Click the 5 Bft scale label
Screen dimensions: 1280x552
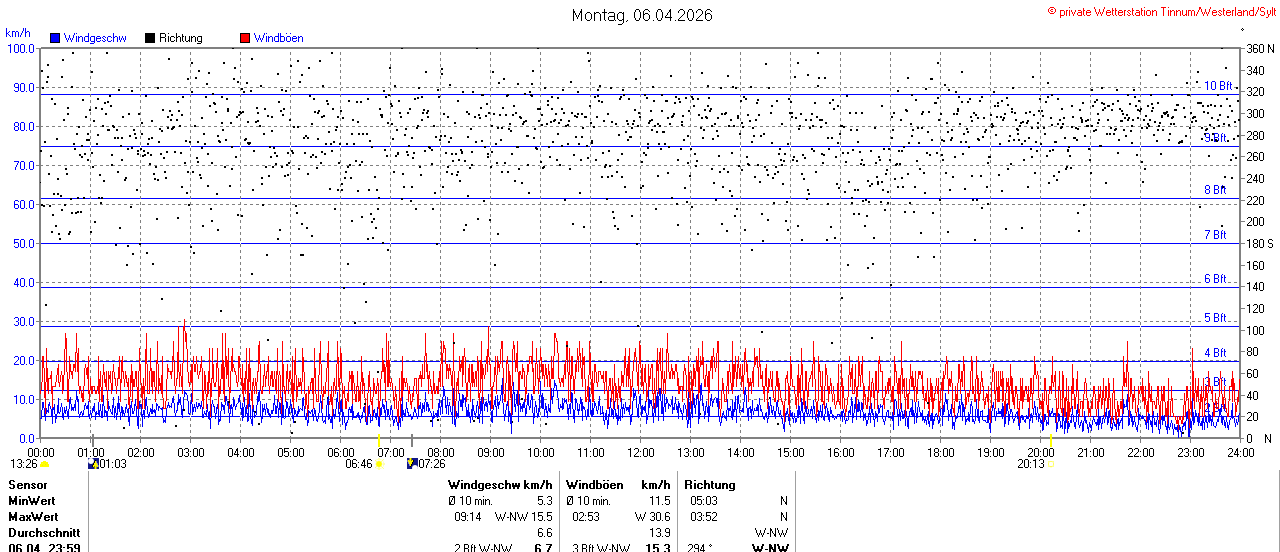pyautogui.click(x=1215, y=318)
